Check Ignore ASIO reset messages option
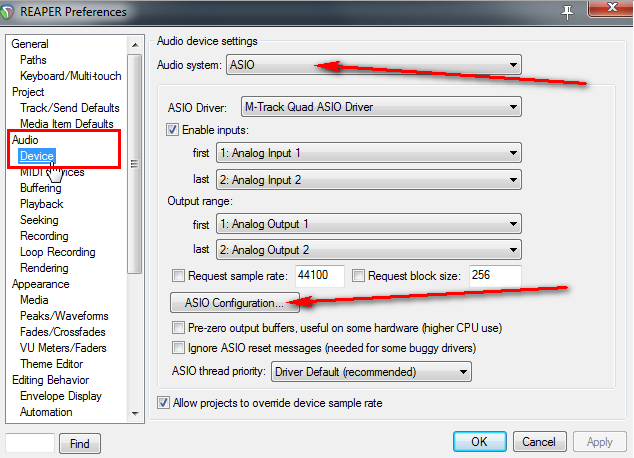The height and width of the screenshot is (458, 634). 178,348
